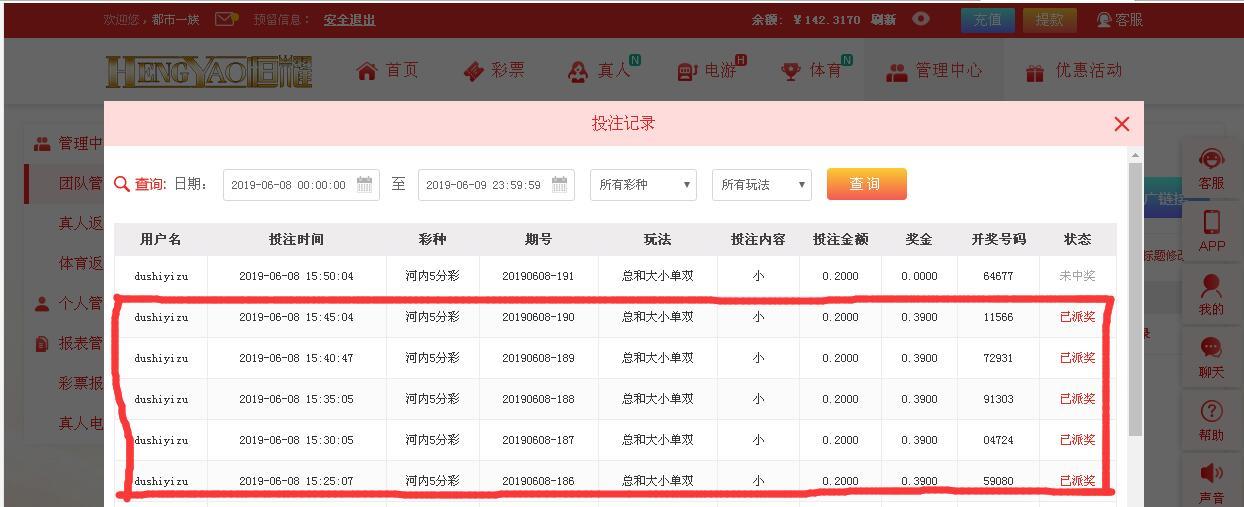This screenshot has width=1244, height=507.
Task: Open the 真人 live casino menu
Action: [603, 71]
